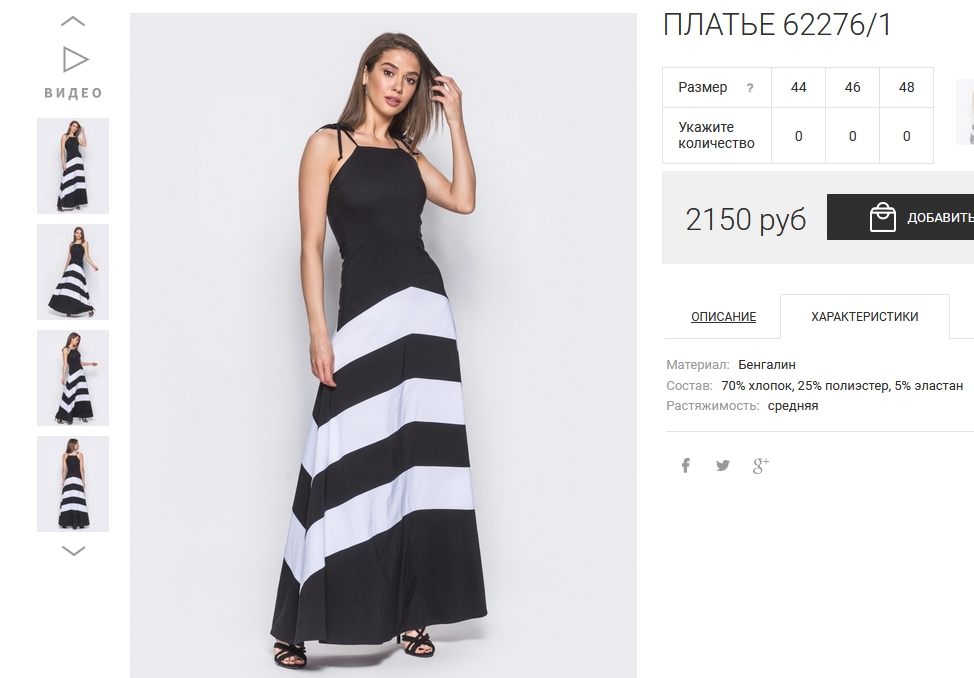
Task: Open the Описание tab
Action: 723,316
